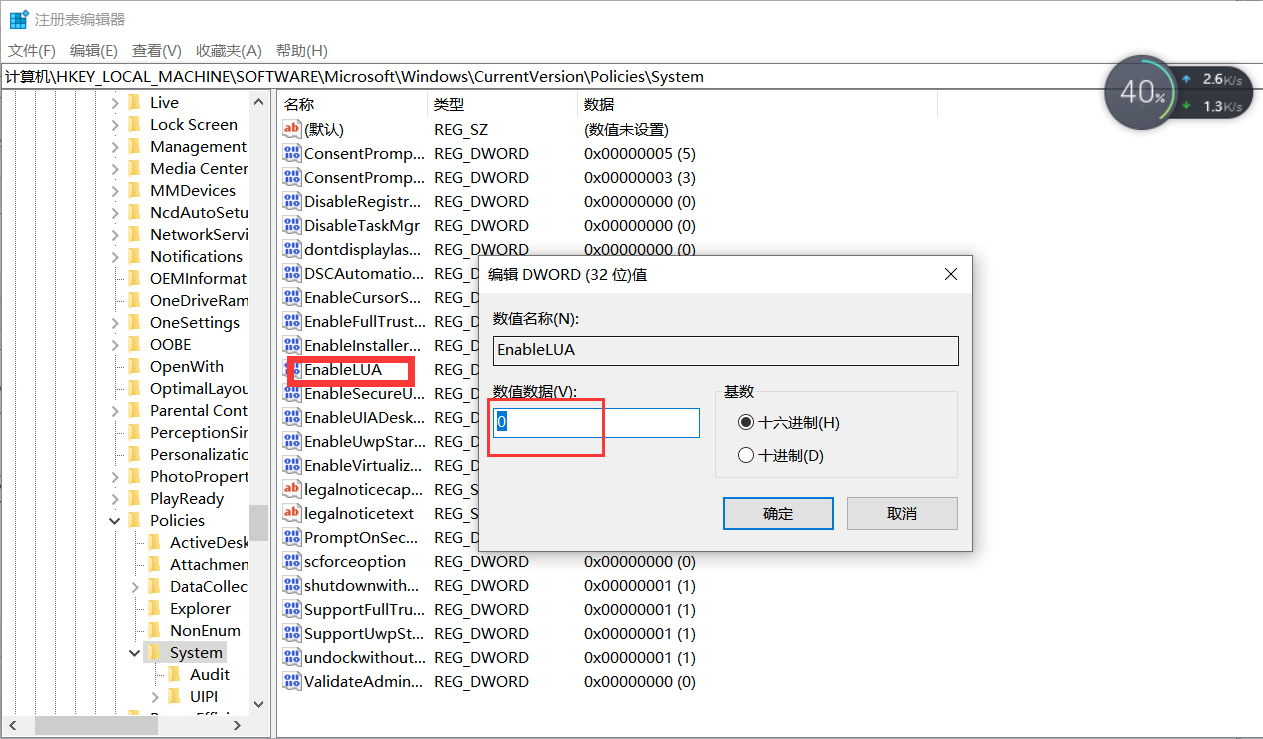Open the 查看(V) menu
Image resolution: width=1263 pixels, height=739 pixels.
tap(157, 50)
